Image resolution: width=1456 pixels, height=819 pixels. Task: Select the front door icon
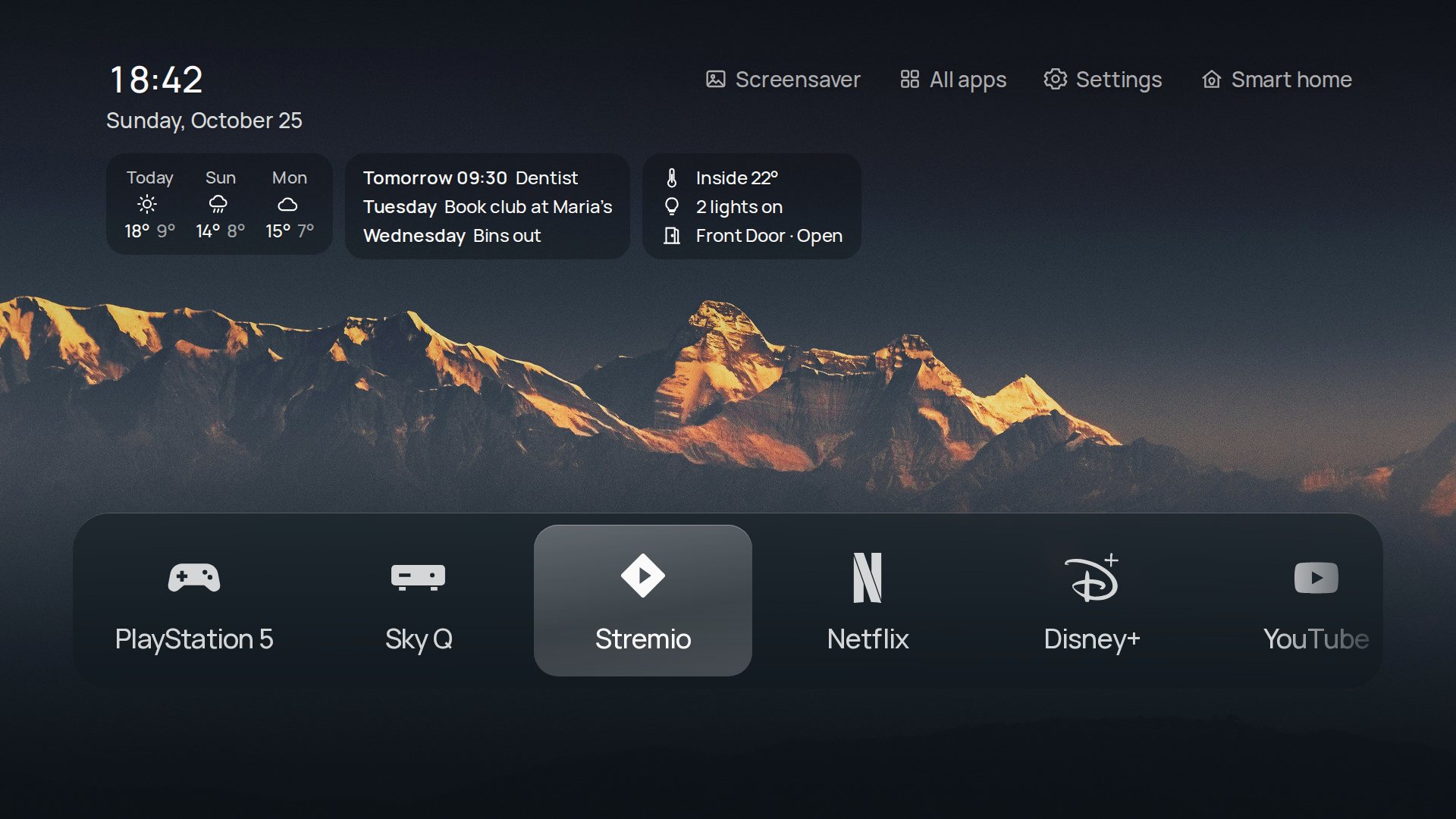click(672, 236)
